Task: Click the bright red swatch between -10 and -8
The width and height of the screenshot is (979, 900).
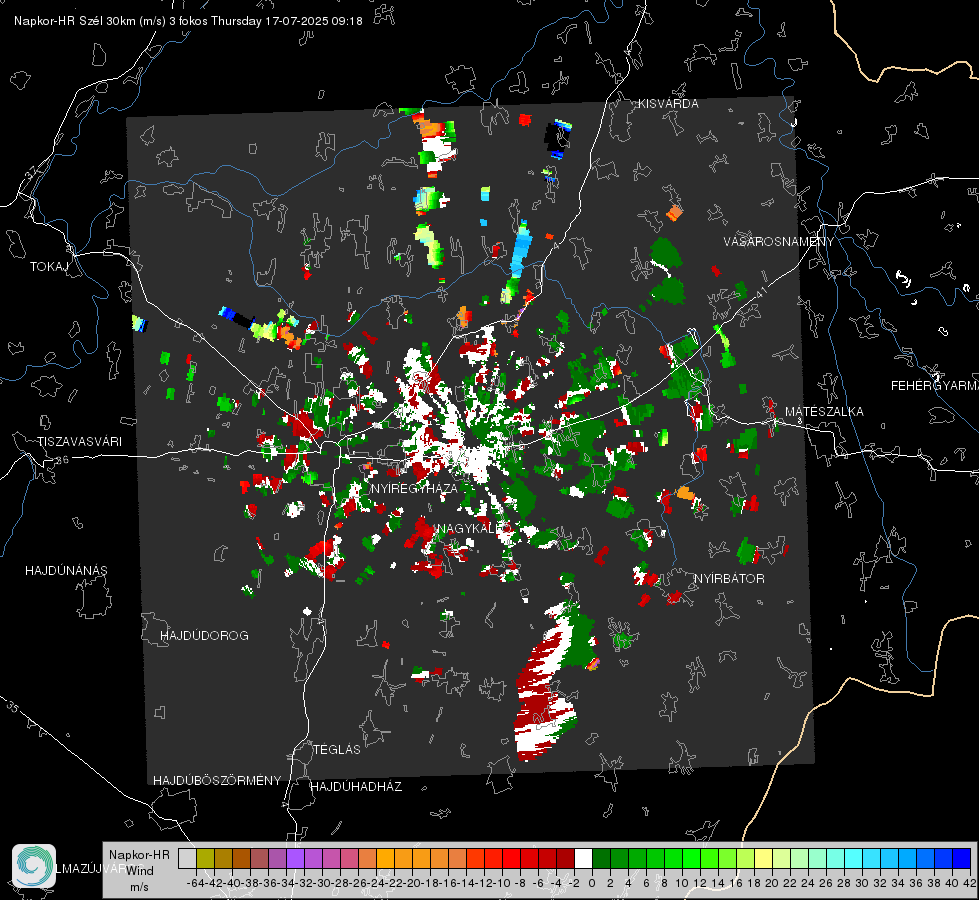Action: 511,858
